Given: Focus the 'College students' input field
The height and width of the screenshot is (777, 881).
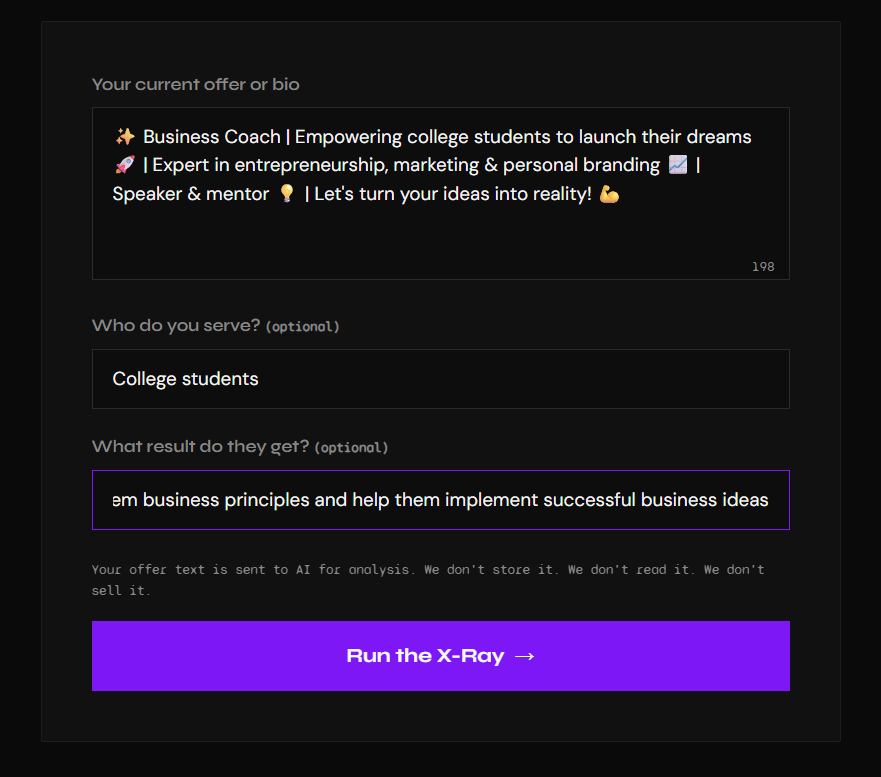Looking at the screenshot, I should pyautogui.click(x=440, y=379).
